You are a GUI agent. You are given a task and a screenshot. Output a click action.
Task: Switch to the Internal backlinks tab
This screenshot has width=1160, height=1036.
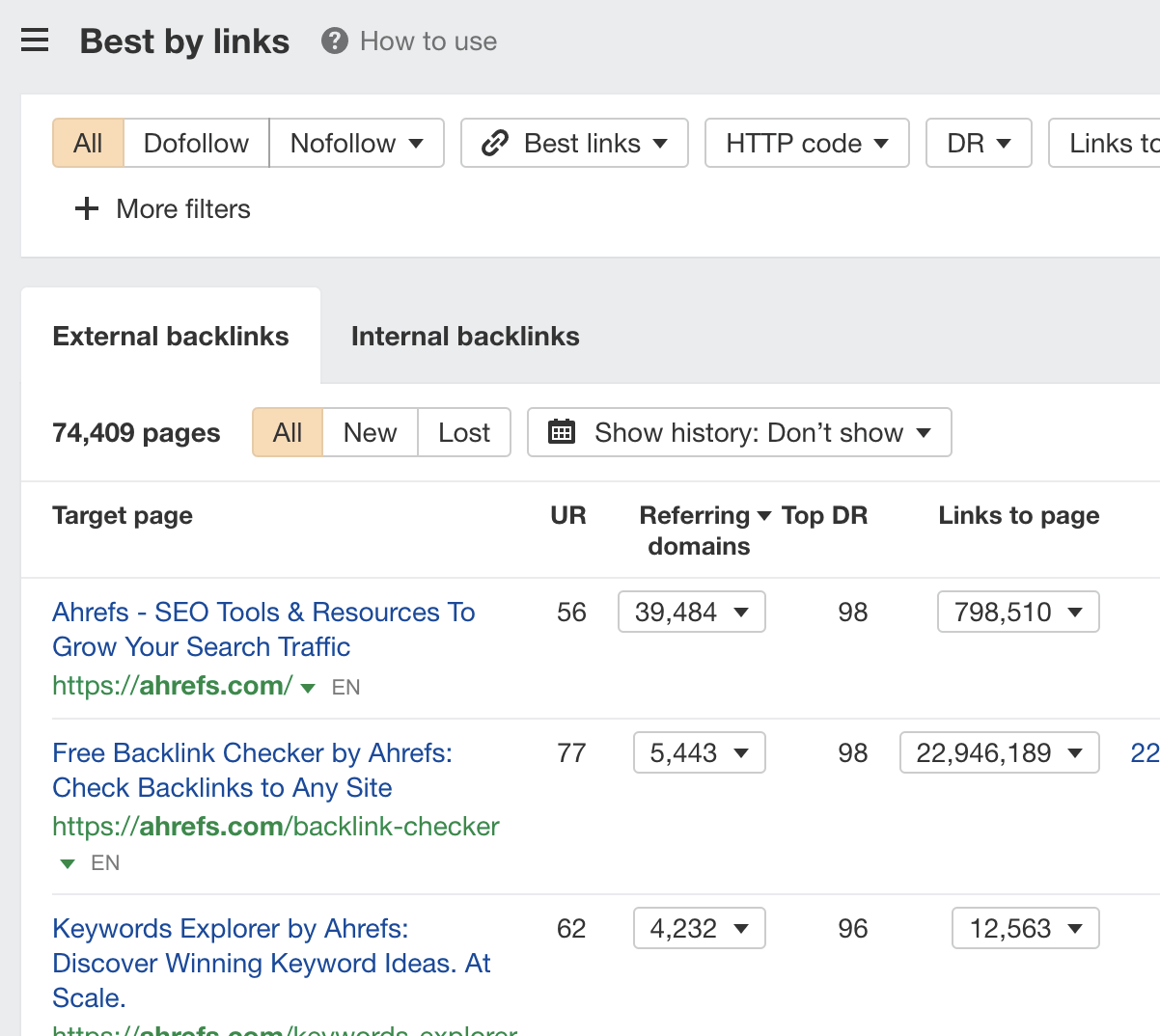click(x=465, y=336)
